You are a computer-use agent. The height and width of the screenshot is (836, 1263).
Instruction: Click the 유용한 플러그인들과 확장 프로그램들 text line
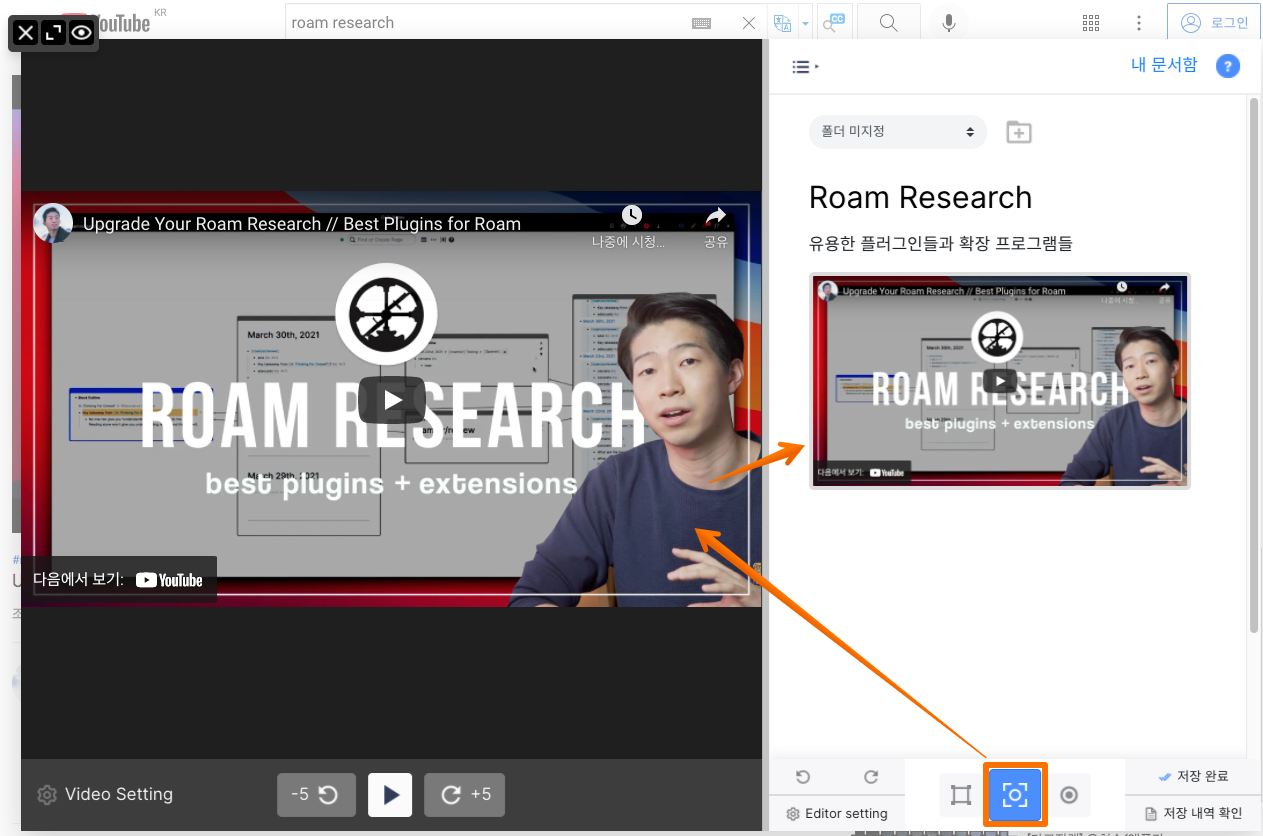click(x=940, y=243)
